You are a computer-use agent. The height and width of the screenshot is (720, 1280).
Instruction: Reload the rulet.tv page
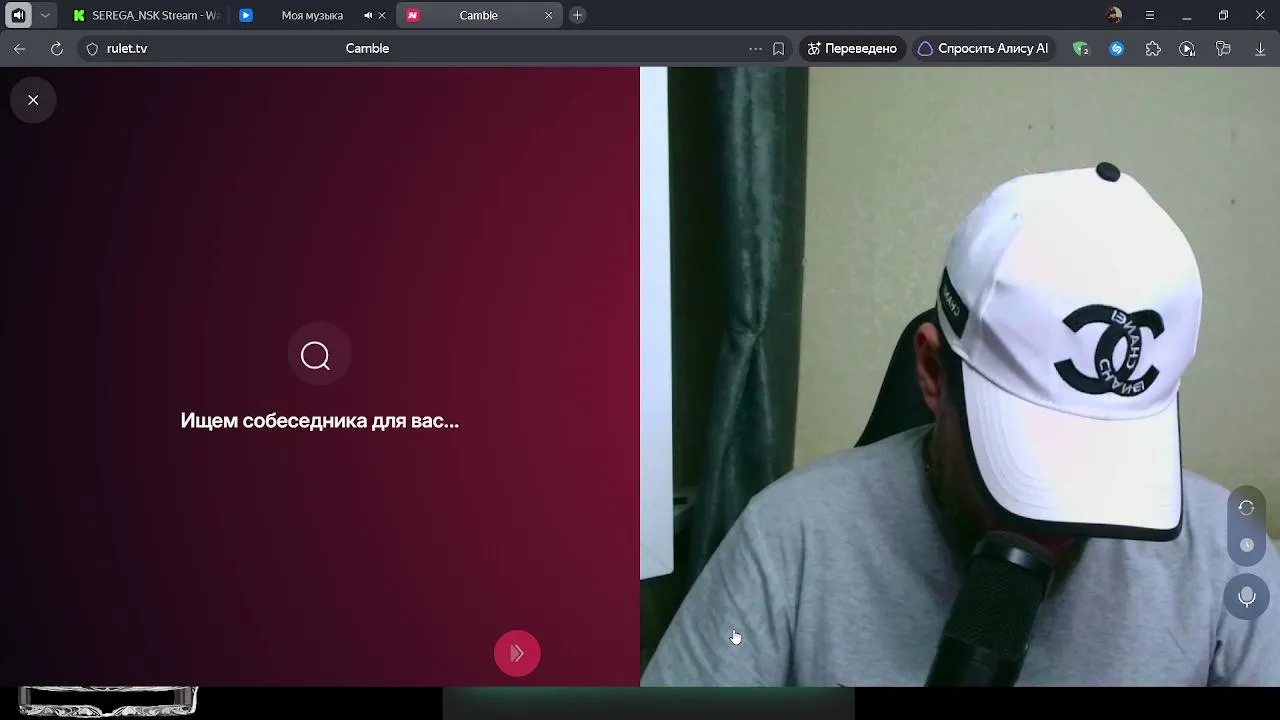tap(57, 48)
